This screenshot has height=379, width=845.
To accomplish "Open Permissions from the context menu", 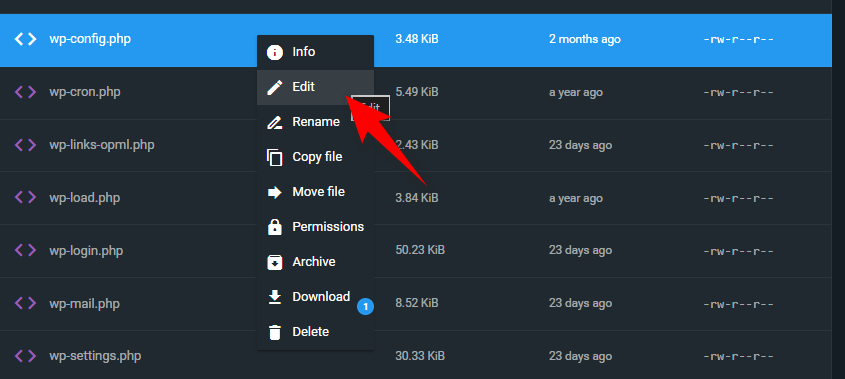I will [x=315, y=227].
